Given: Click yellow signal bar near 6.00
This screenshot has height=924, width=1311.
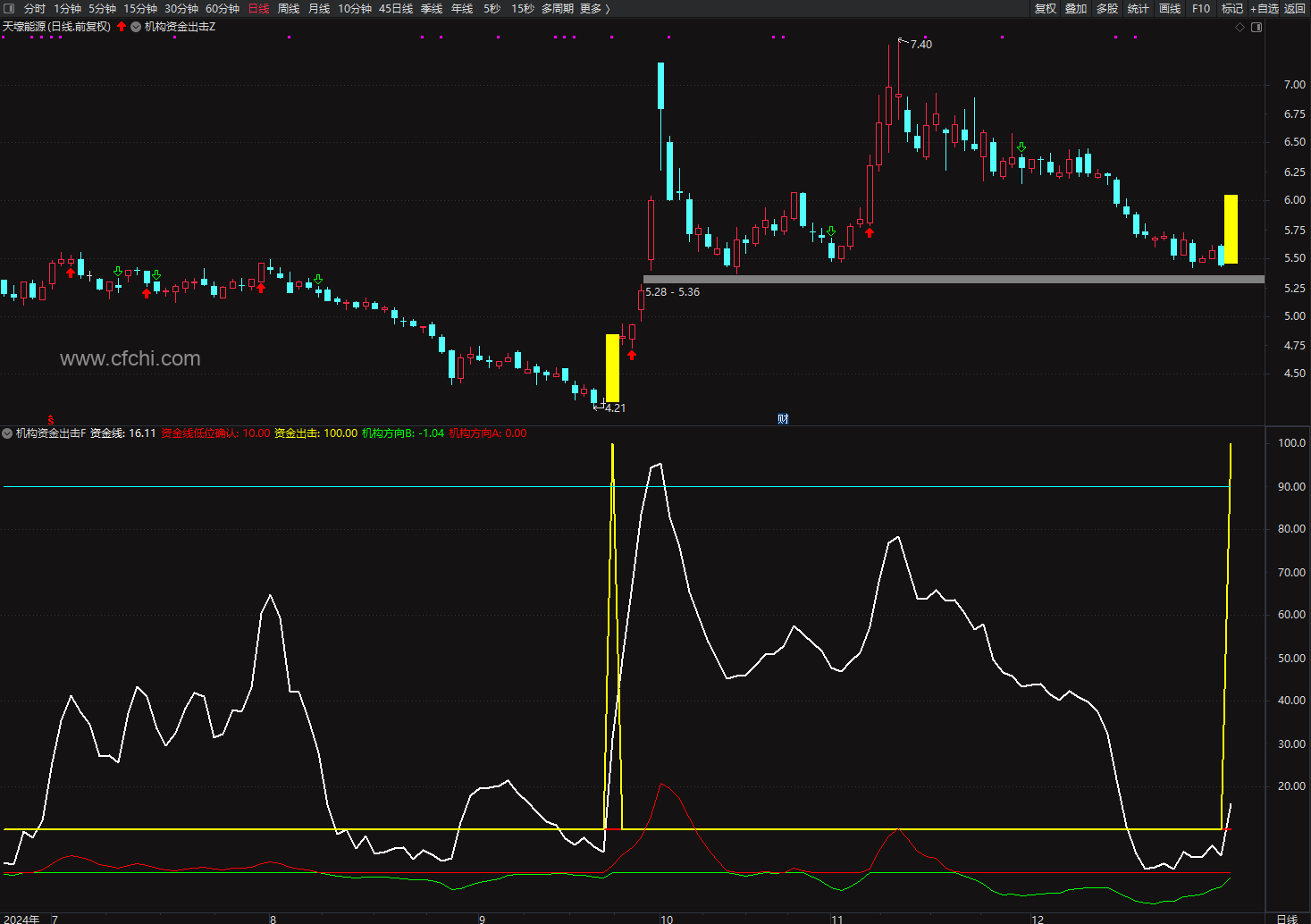Looking at the screenshot, I should click(x=1231, y=229).
